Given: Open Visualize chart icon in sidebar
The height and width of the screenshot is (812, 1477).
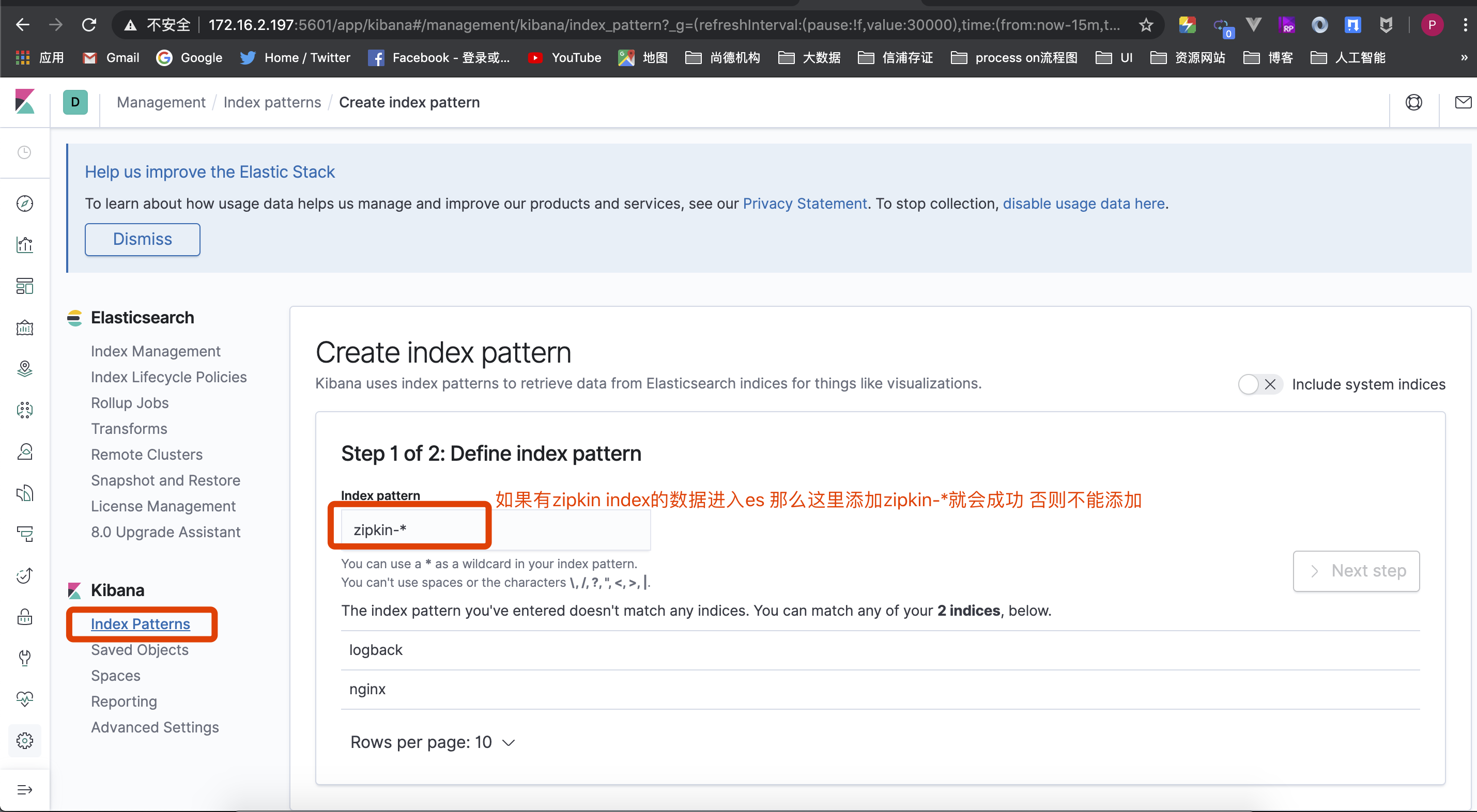Looking at the screenshot, I should coord(25,245).
